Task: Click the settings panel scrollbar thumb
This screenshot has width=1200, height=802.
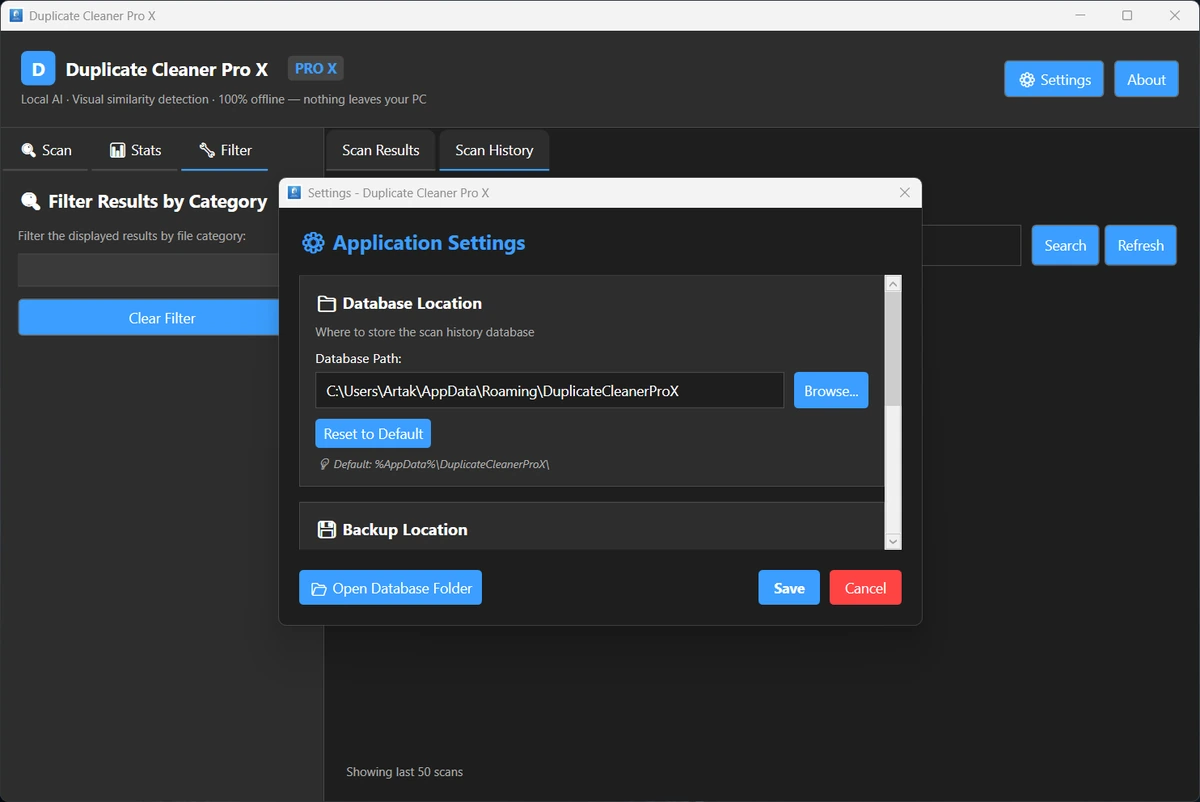Action: pyautogui.click(x=893, y=349)
